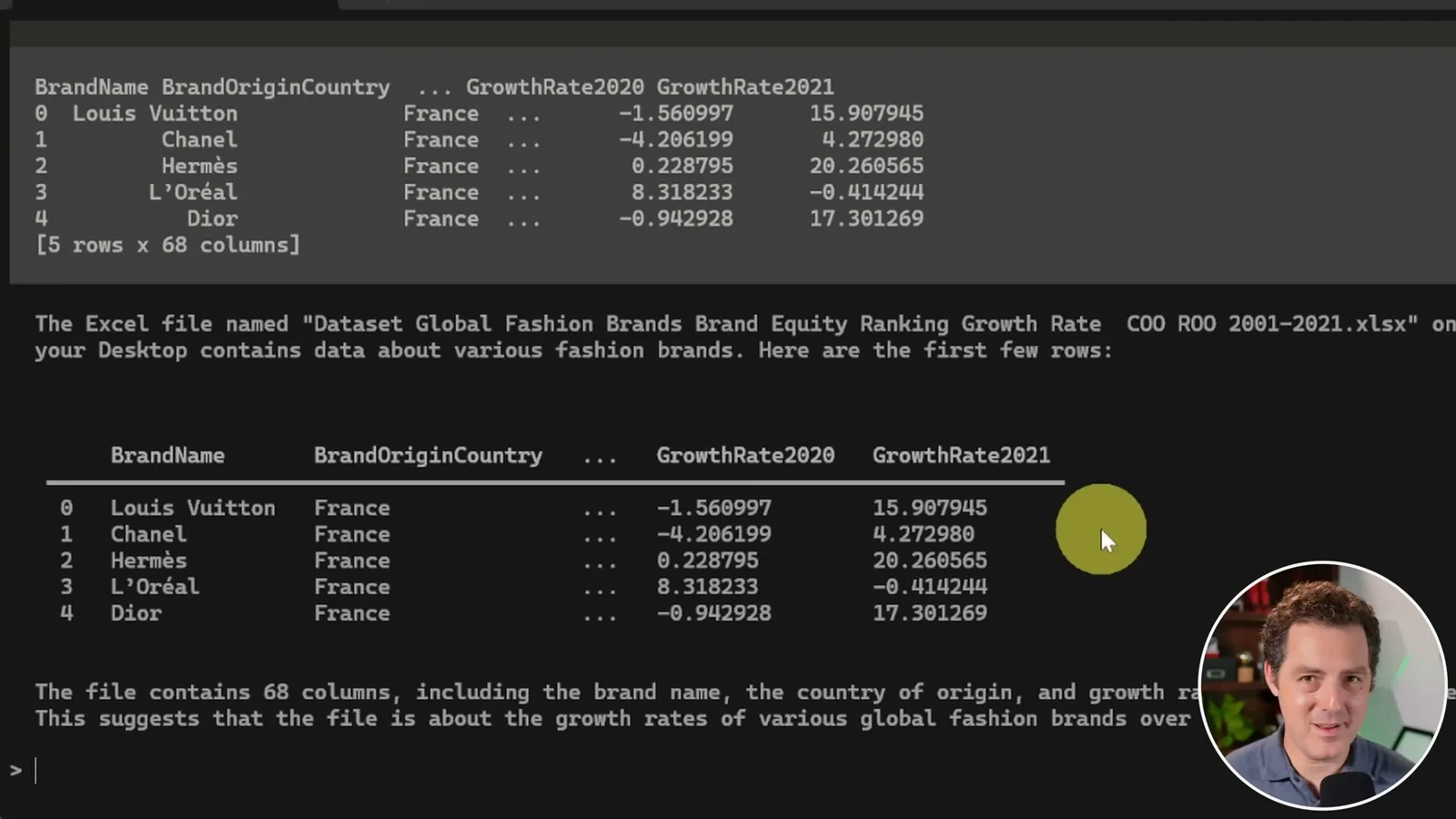Select value "15.907945" in the formatted table
This screenshot has width=1456, height=819.
[930, 508]
